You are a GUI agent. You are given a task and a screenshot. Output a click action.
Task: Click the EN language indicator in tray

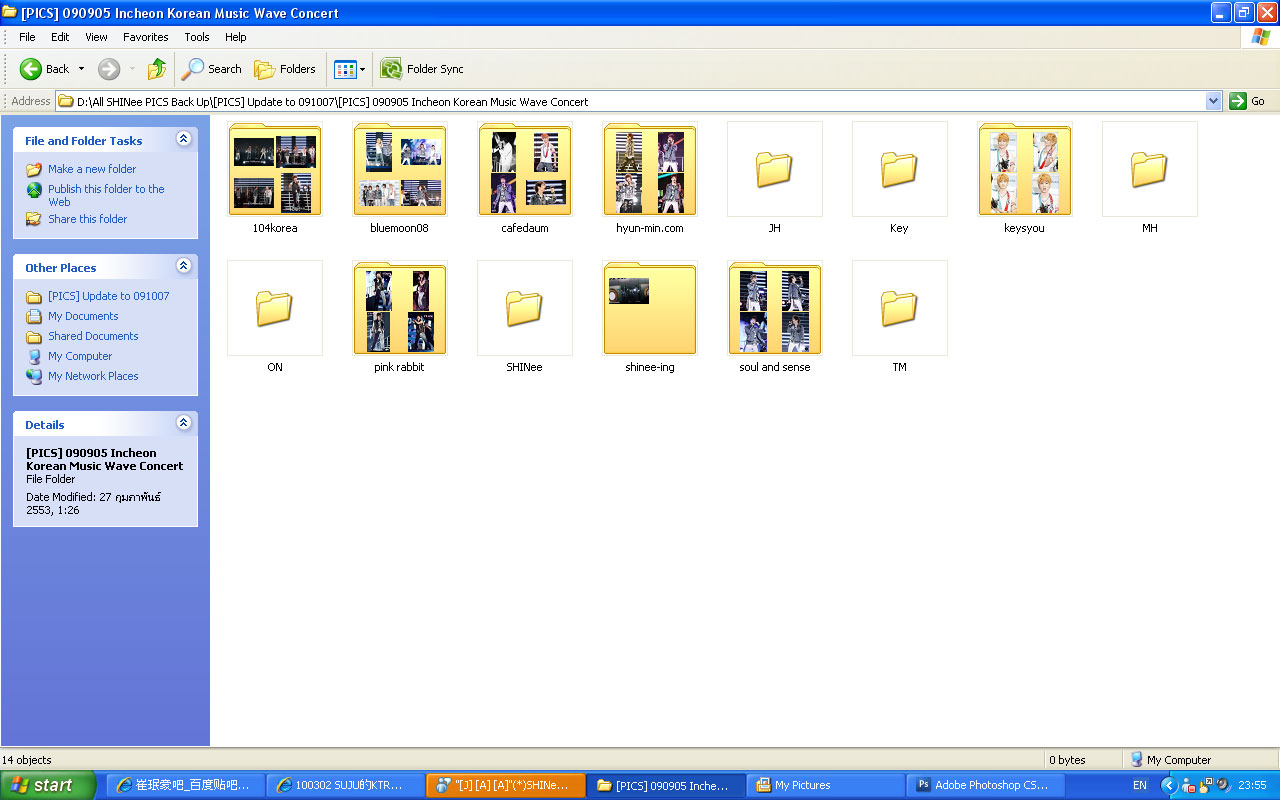pos(1140,785)
